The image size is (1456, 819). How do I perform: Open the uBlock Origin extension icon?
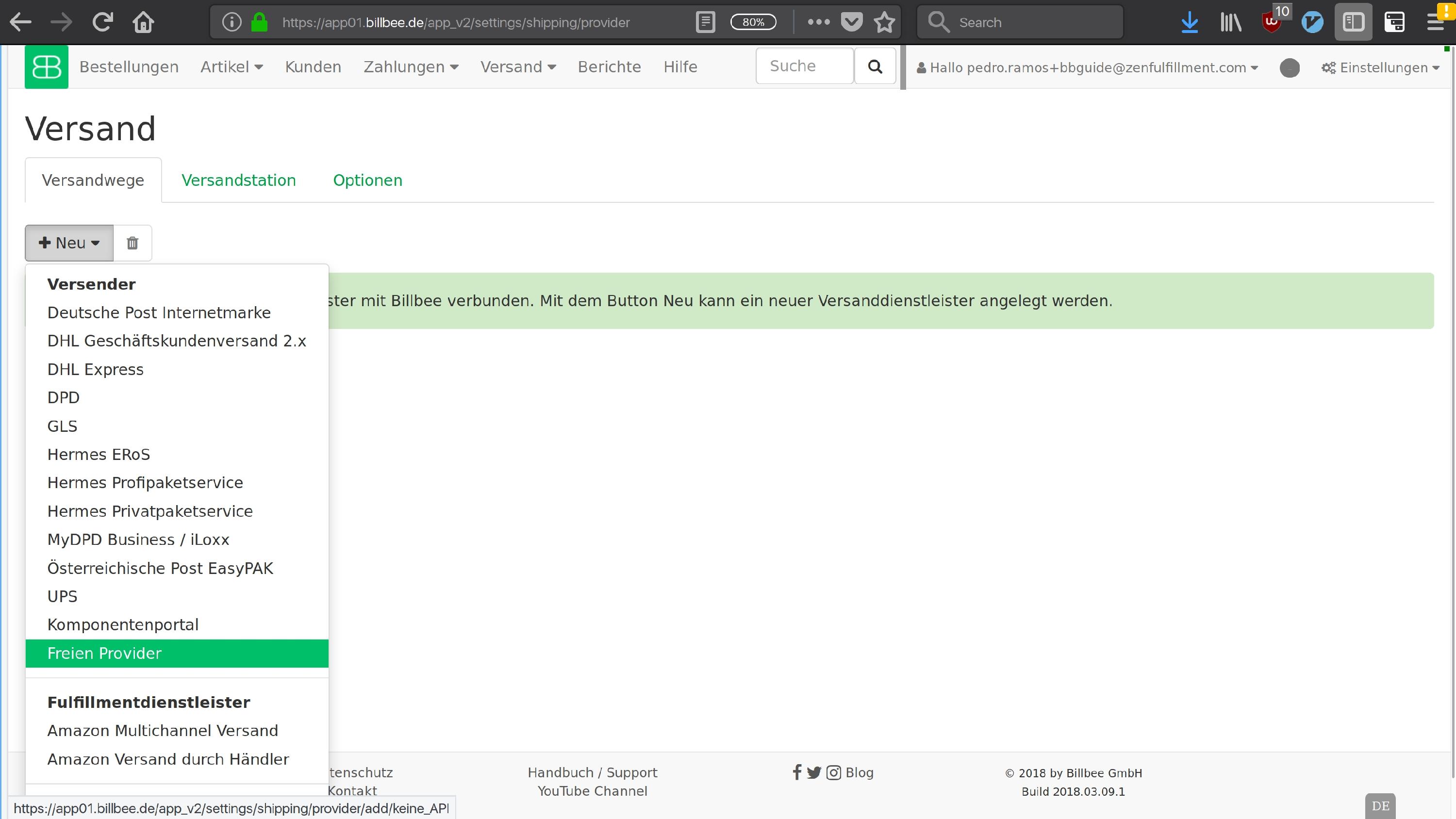click(1273, 23)
